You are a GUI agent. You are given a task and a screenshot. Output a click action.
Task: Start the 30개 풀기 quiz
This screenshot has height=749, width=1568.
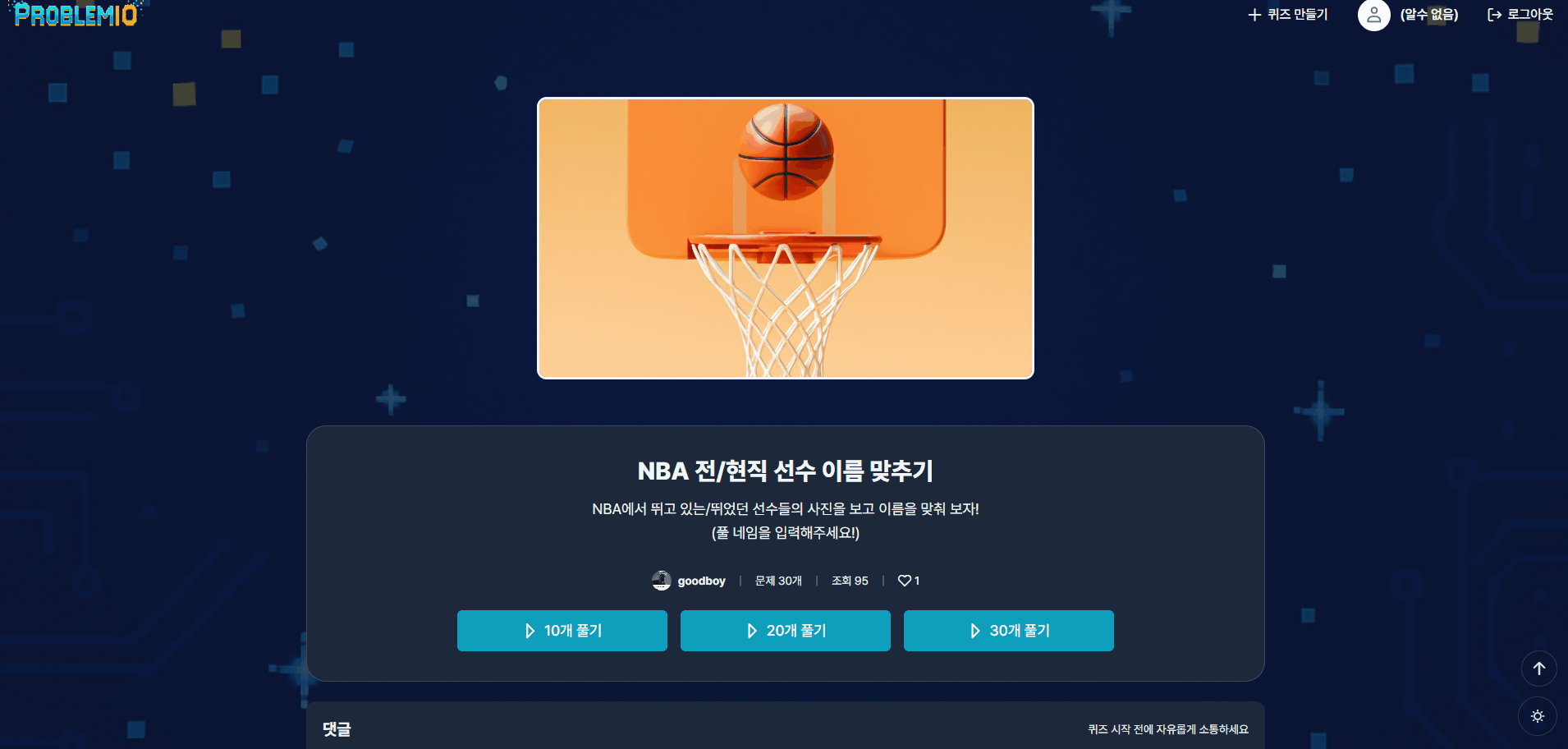[1009, 631]
